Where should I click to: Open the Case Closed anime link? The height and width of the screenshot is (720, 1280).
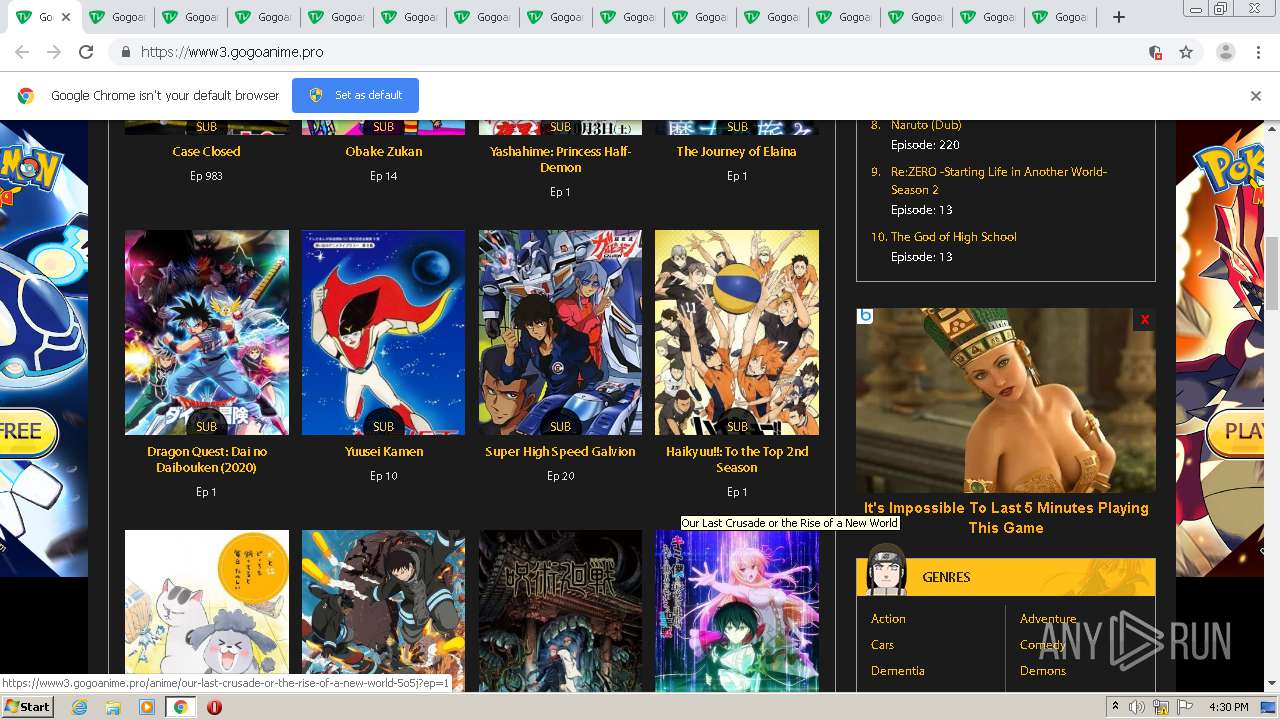tap(206, 152)
